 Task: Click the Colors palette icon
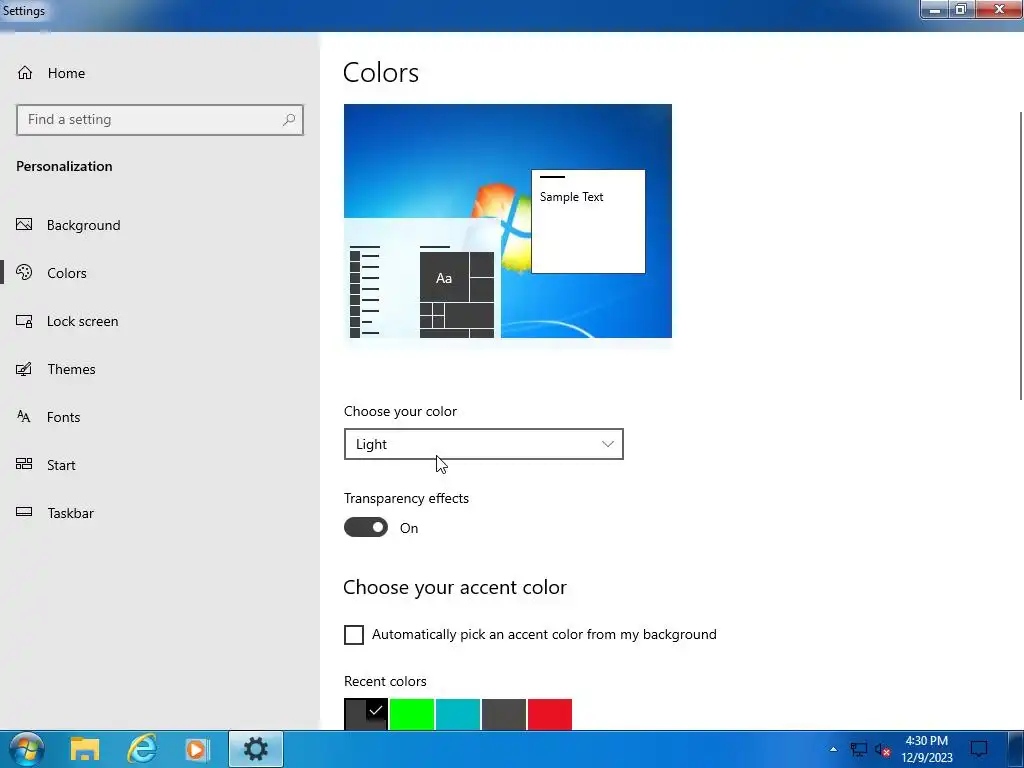click(24, 272)
